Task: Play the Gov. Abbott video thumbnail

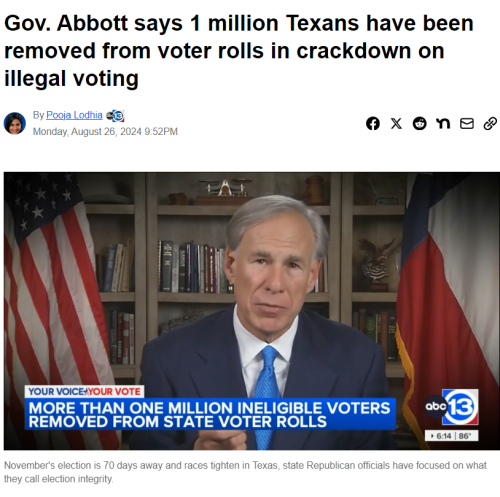Action: click(252, 311)
